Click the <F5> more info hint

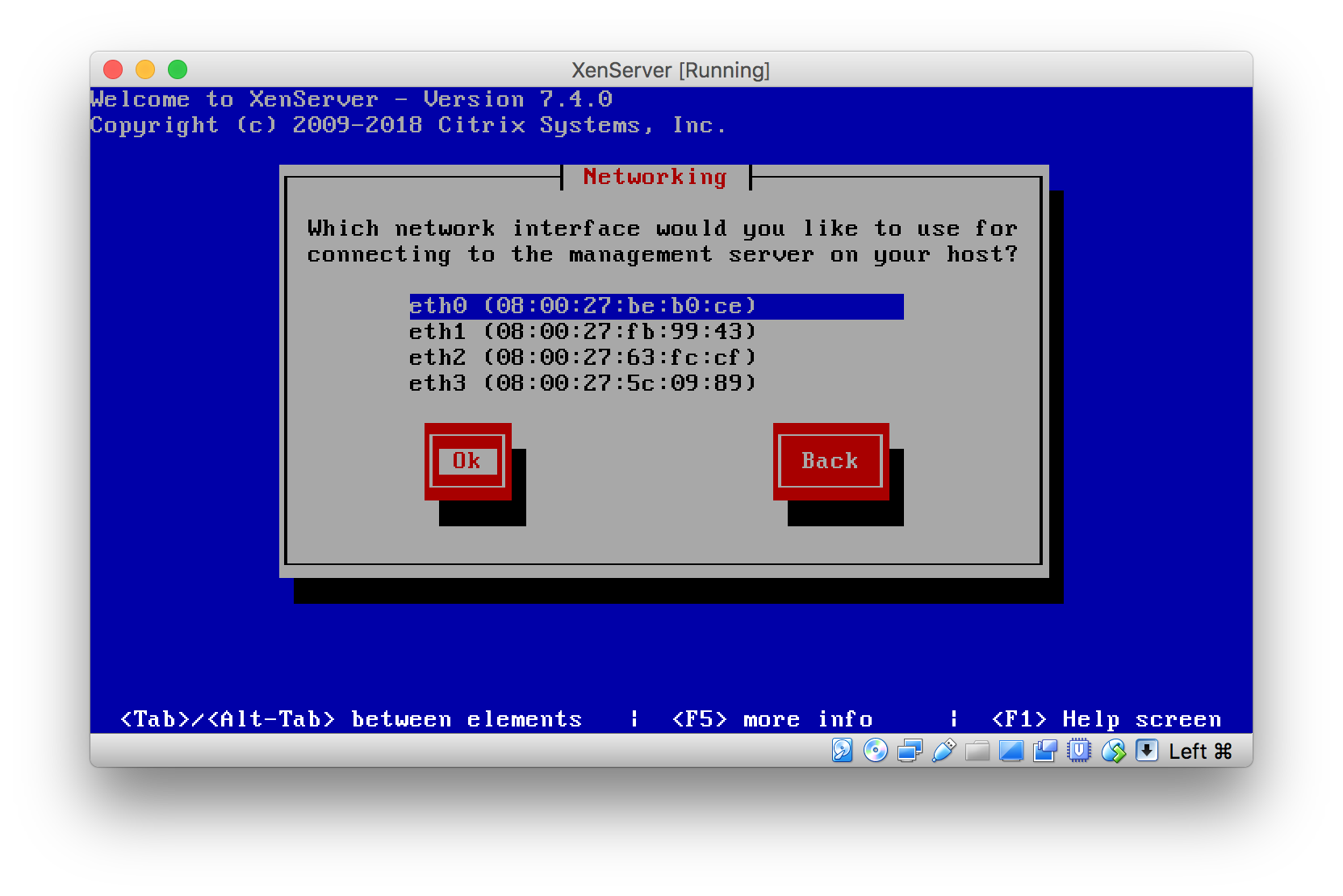pyautogui.click(x=772, y=719)
